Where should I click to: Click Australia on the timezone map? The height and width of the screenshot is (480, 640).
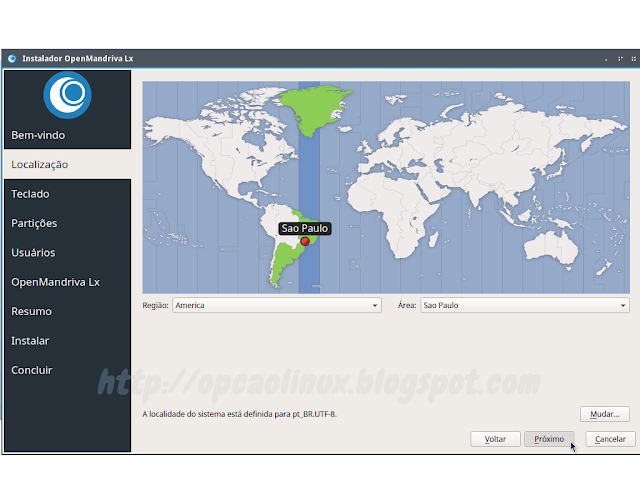(551, 249)
